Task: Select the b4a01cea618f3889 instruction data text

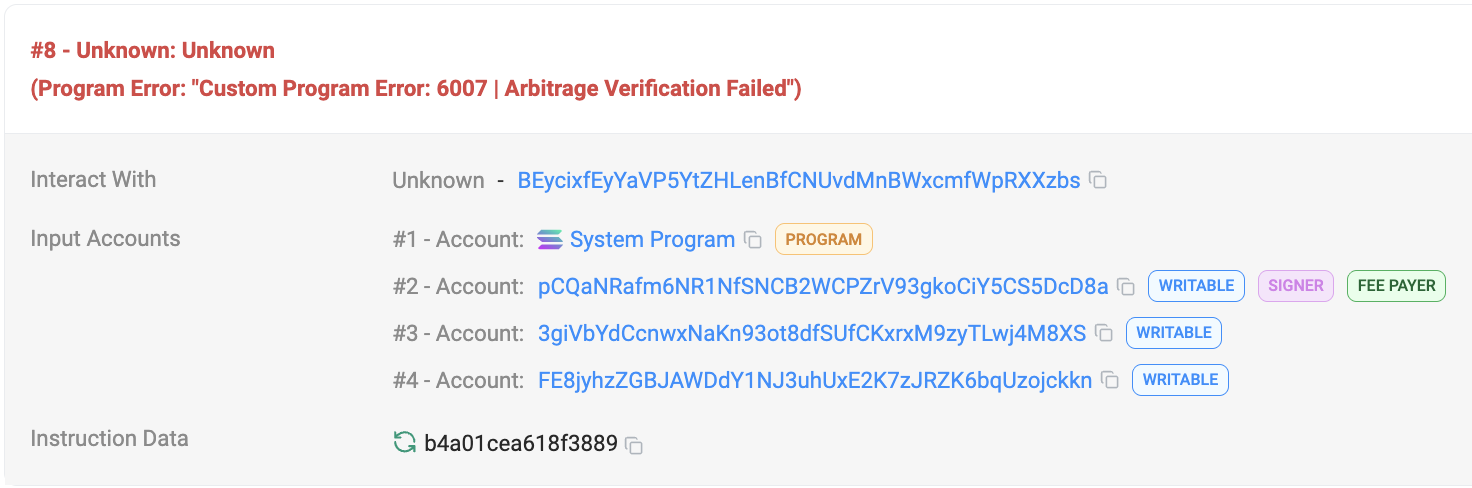Action: click(x=520, y=444)
